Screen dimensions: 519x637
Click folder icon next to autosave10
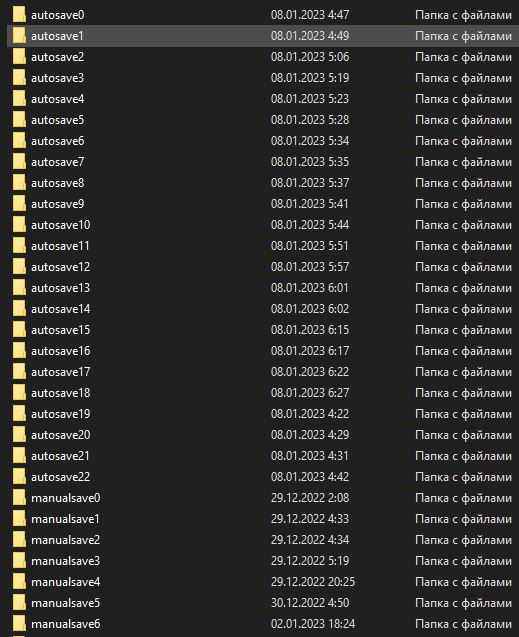pyautogui.click(x=19, y=225)
